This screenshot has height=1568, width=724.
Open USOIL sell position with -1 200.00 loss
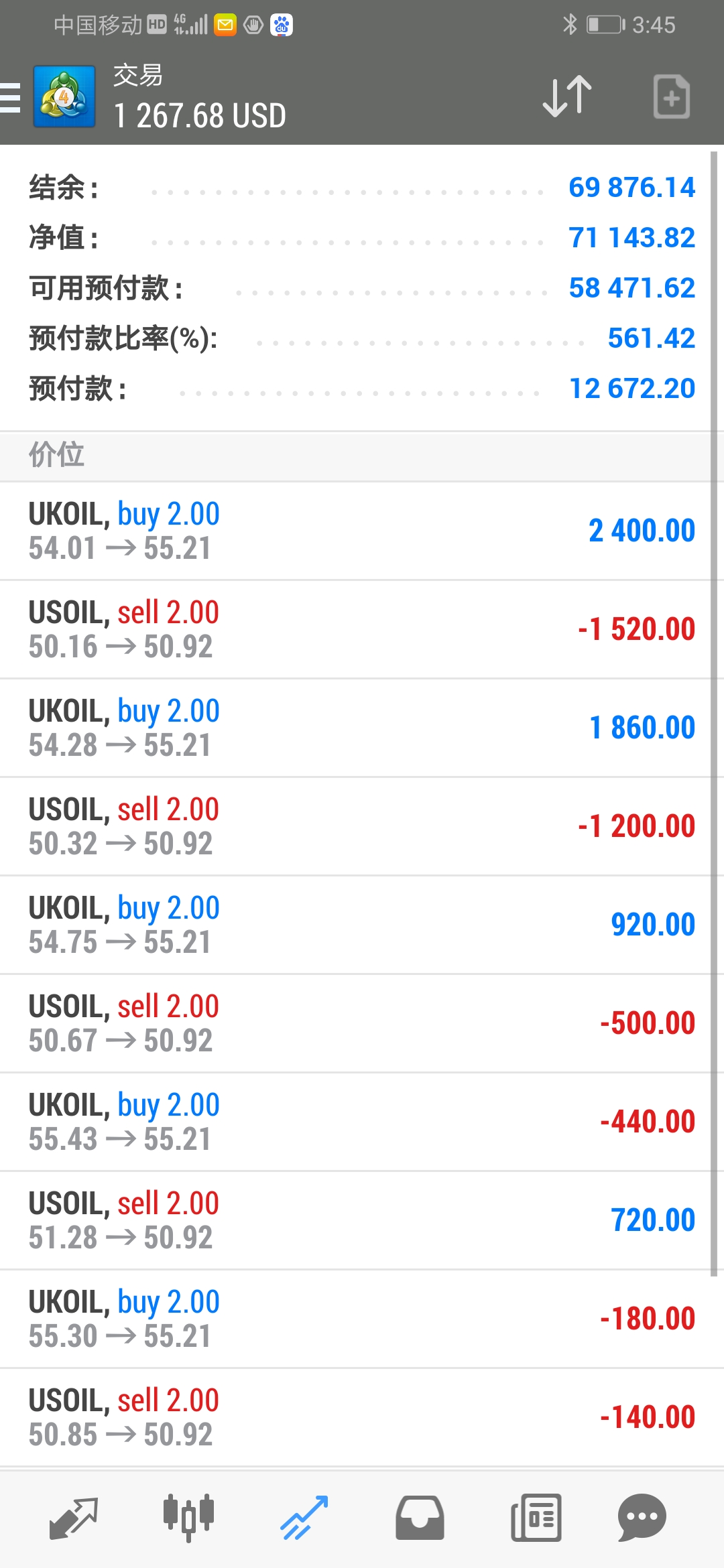[355, 827]
